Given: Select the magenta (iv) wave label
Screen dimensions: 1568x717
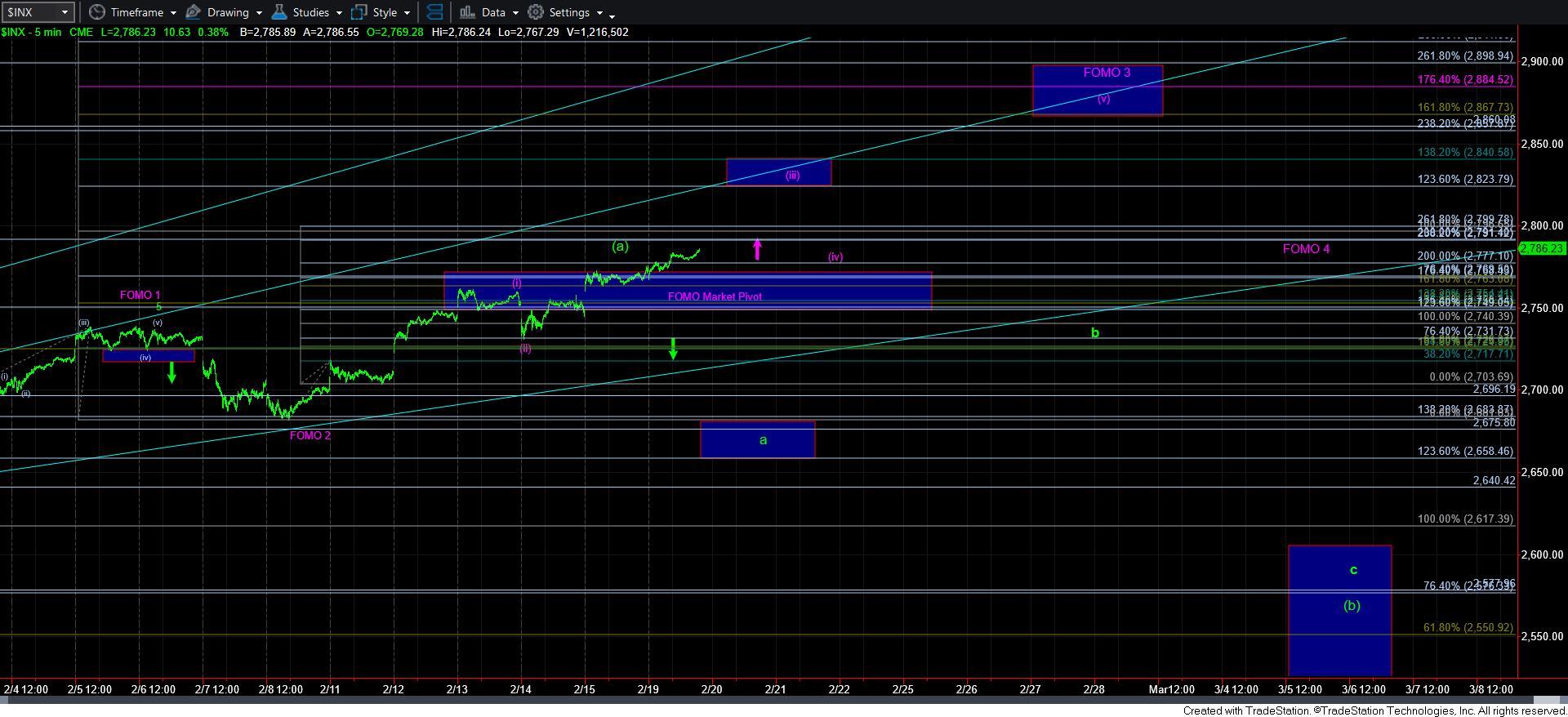Looking at the screenshot, I should click(835, 256).
